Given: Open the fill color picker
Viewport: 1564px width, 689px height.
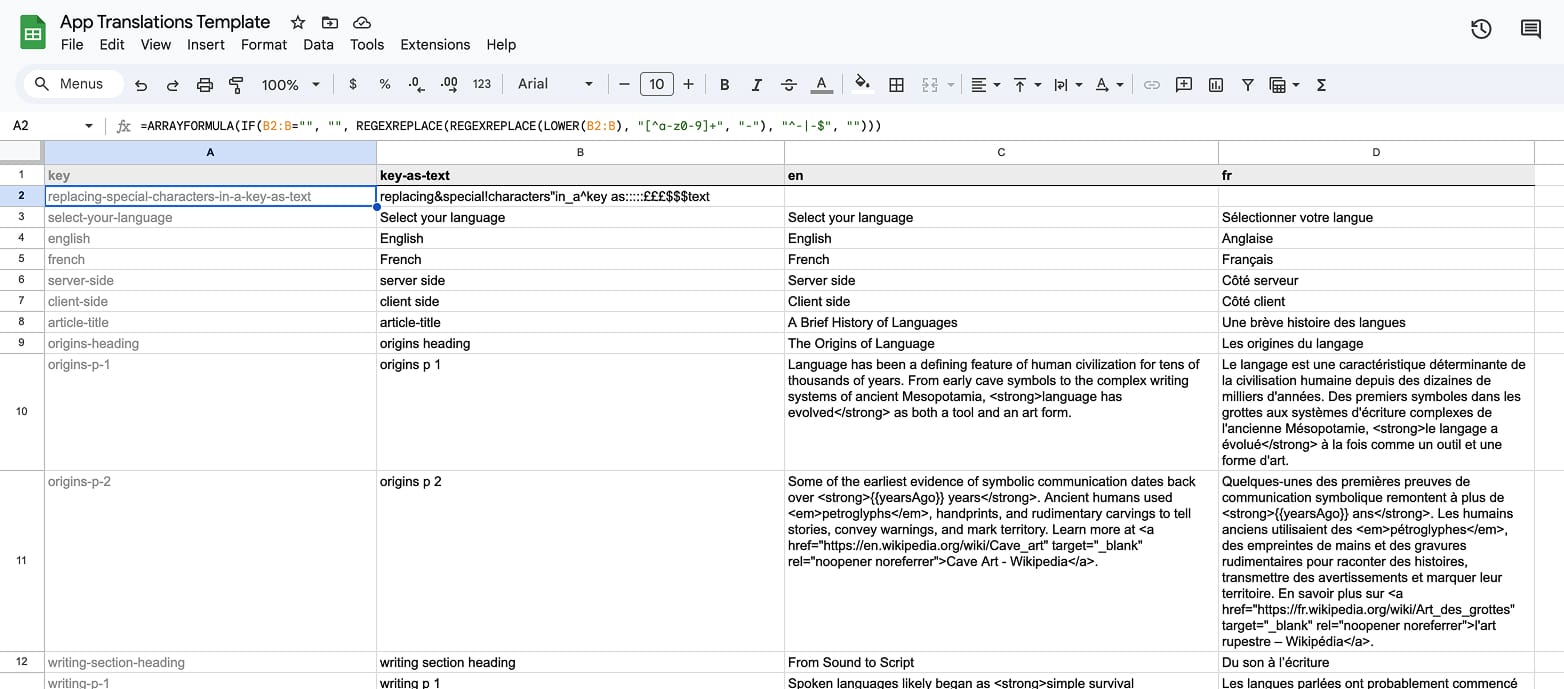Looking at the screenshot, I should (863, 85).
